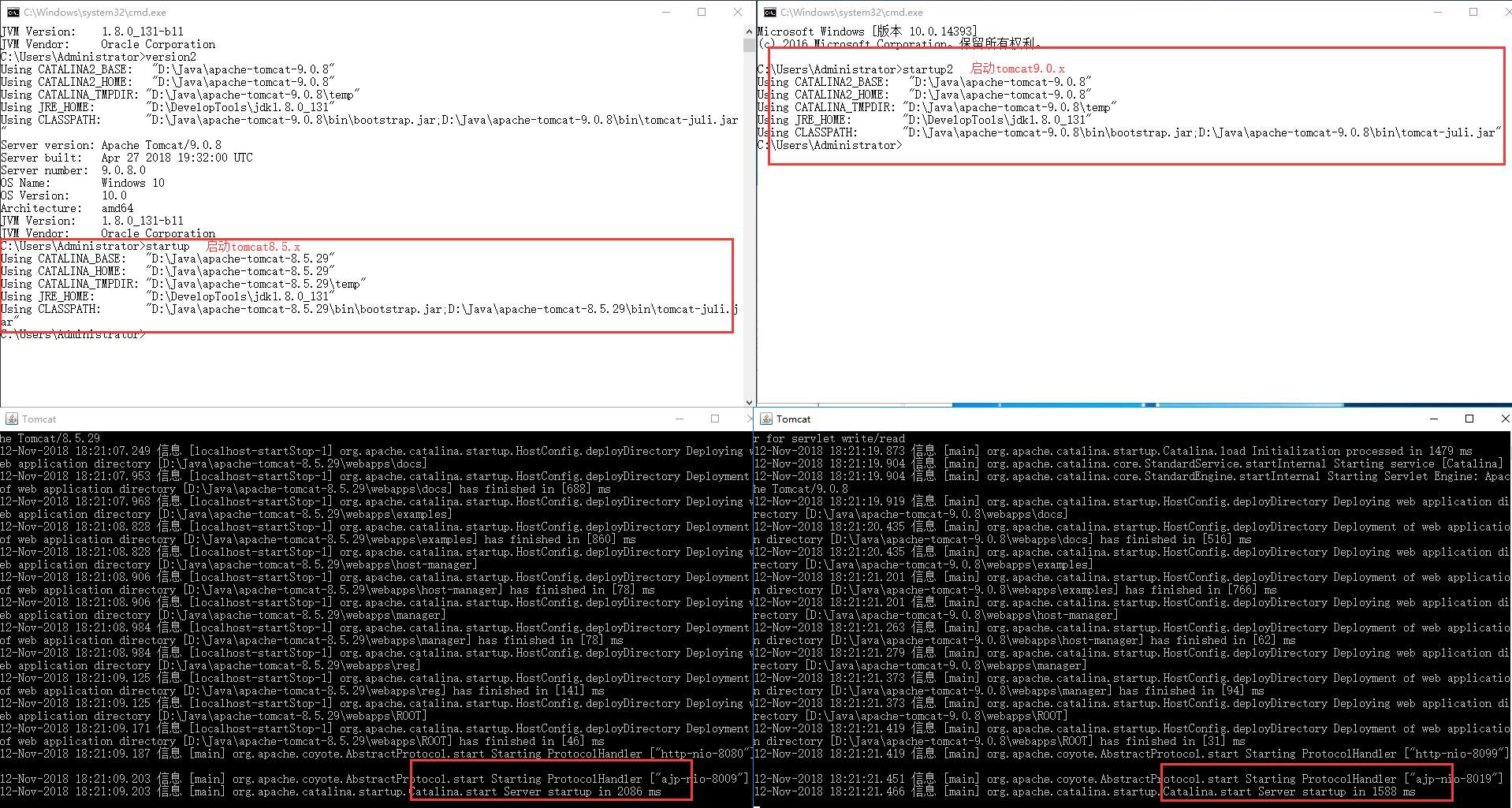Click 'Microsoft Windows [版本 10.0.14393]' line

tap(867, 32)
